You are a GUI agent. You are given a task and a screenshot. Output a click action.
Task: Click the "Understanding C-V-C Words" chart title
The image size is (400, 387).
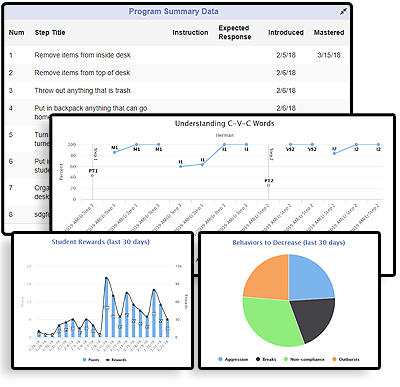coord(225,124)
